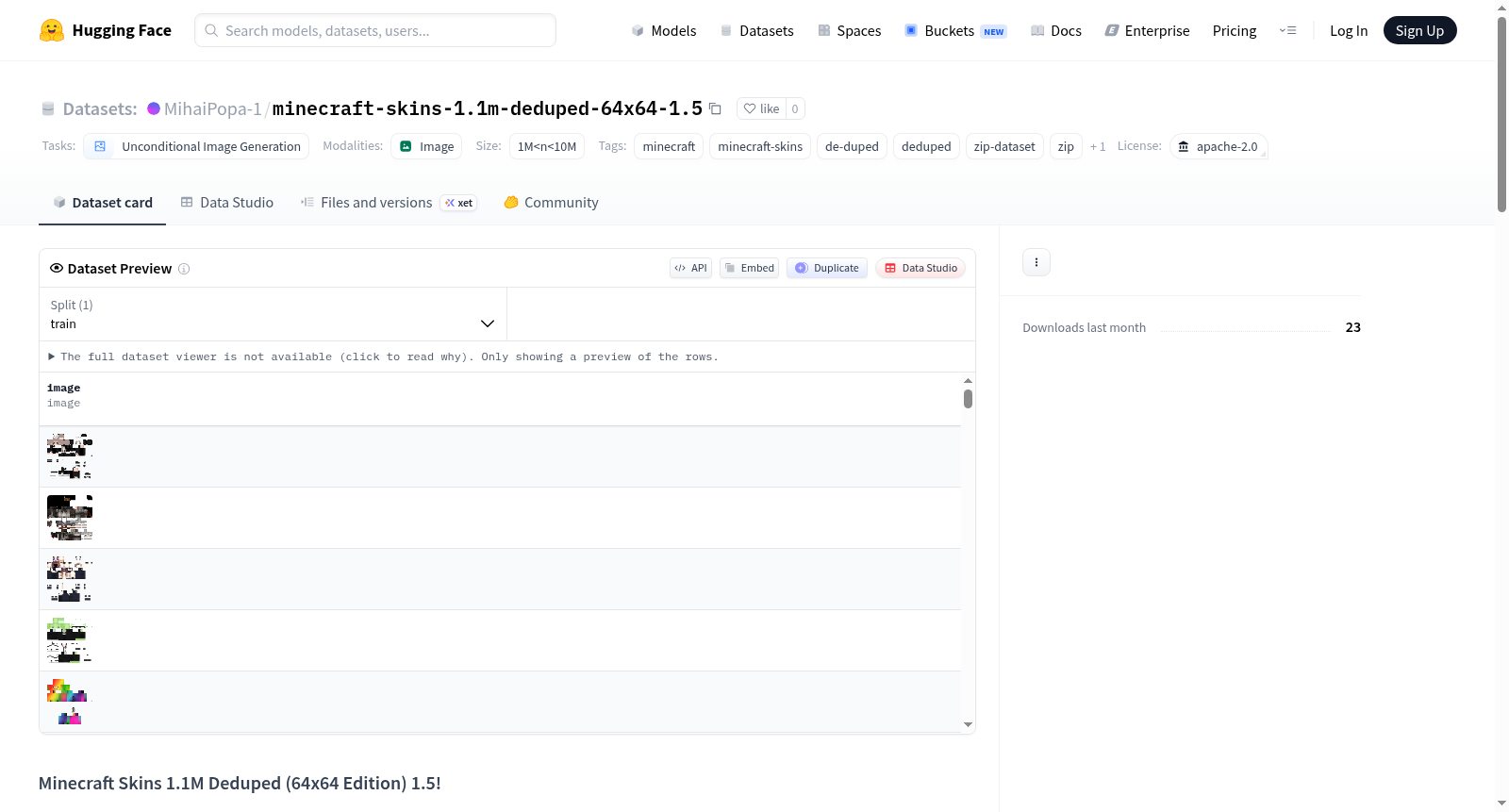Click the Datasets: breadcrumb label
This screenshot has height=812, width=1509.
coord(100,108)
